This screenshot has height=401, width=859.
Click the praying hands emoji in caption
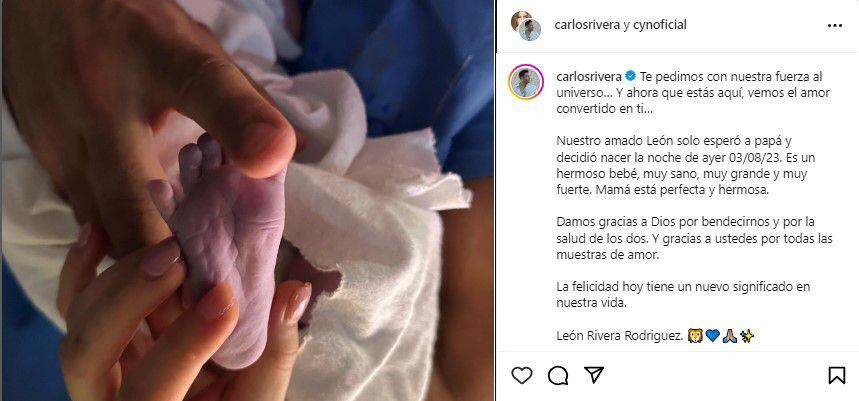pyautogui.click(x=729, y=336)
